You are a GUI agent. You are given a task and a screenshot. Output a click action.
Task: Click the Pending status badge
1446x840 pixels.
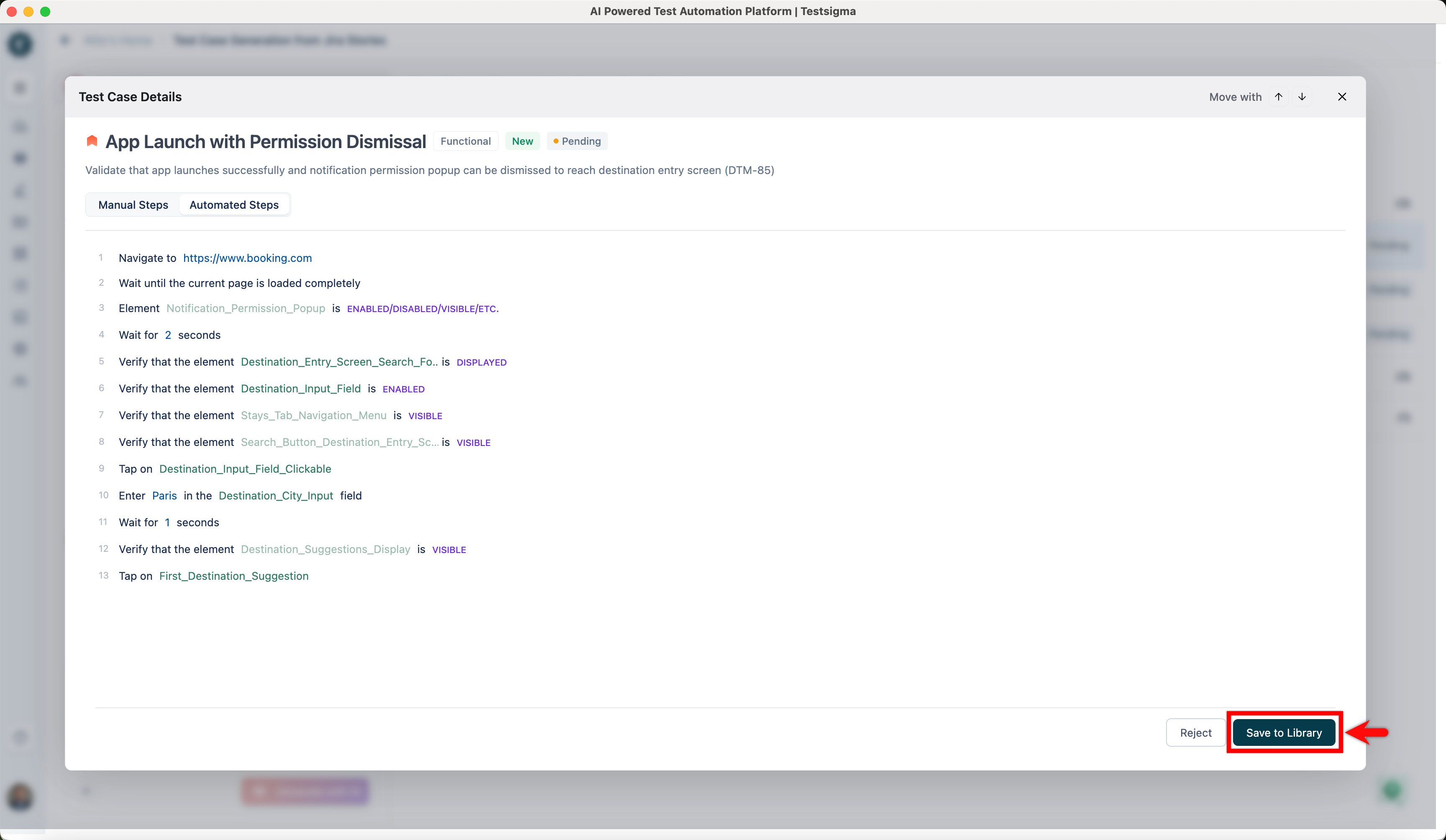(x=577, y=141)
